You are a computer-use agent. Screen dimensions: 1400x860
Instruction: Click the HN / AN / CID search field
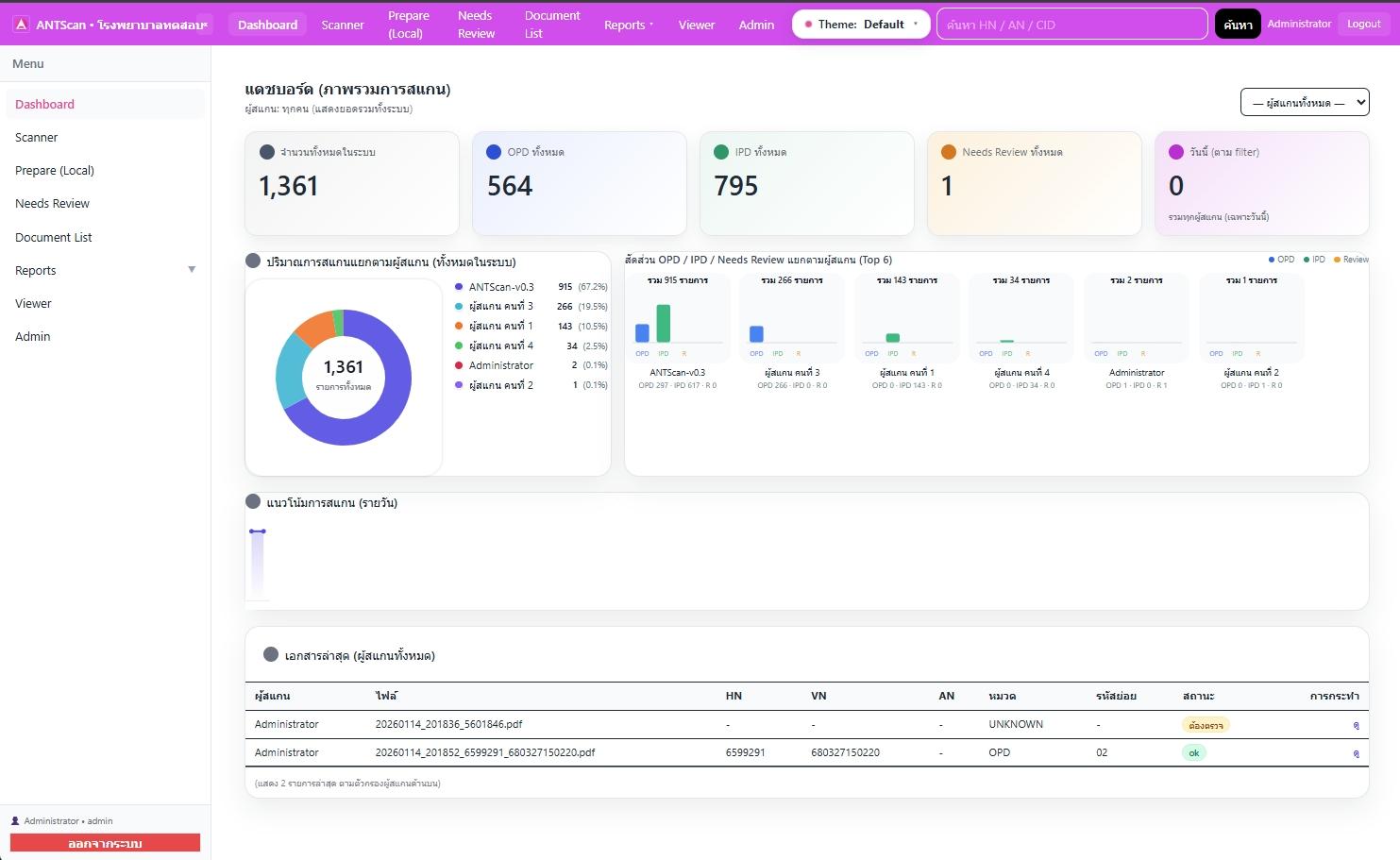1071,24
